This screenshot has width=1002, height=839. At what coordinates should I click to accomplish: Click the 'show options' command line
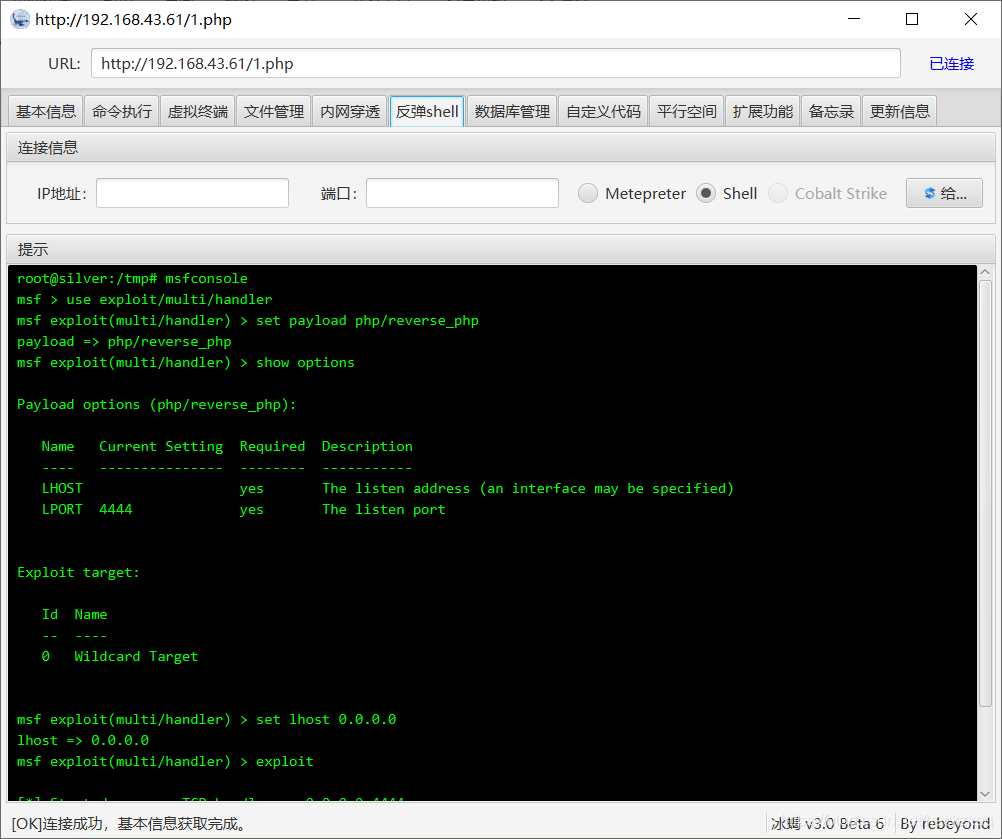point(185,362)
